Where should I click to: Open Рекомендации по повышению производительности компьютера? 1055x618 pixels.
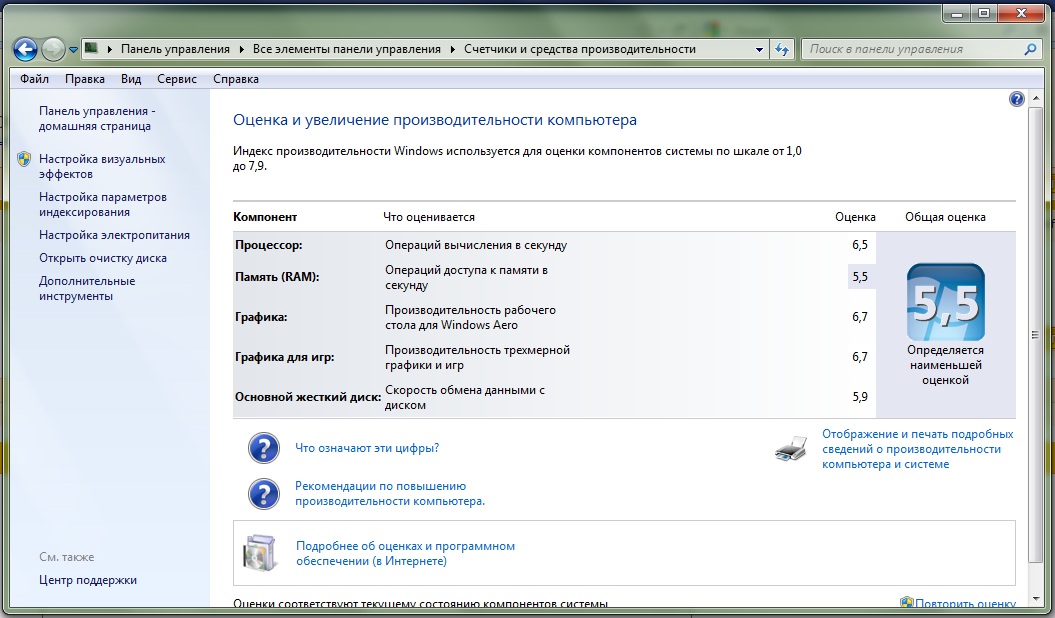pos(390,494)
